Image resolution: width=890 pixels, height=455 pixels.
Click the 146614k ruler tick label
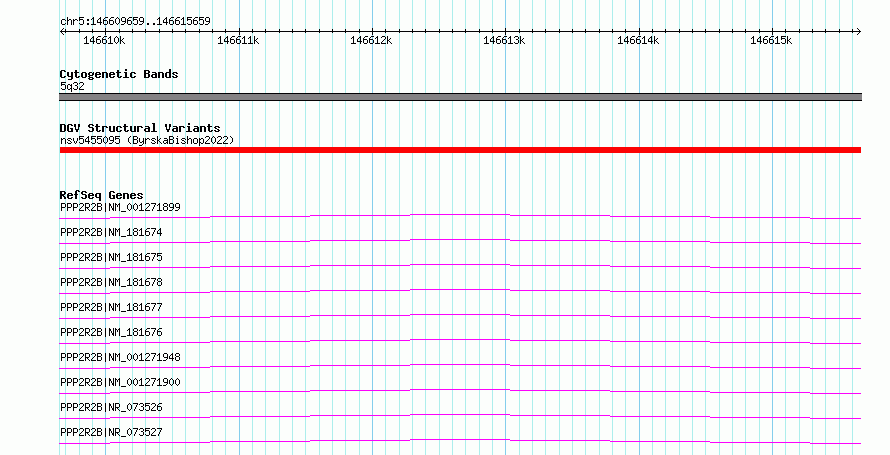coord(638,40)
